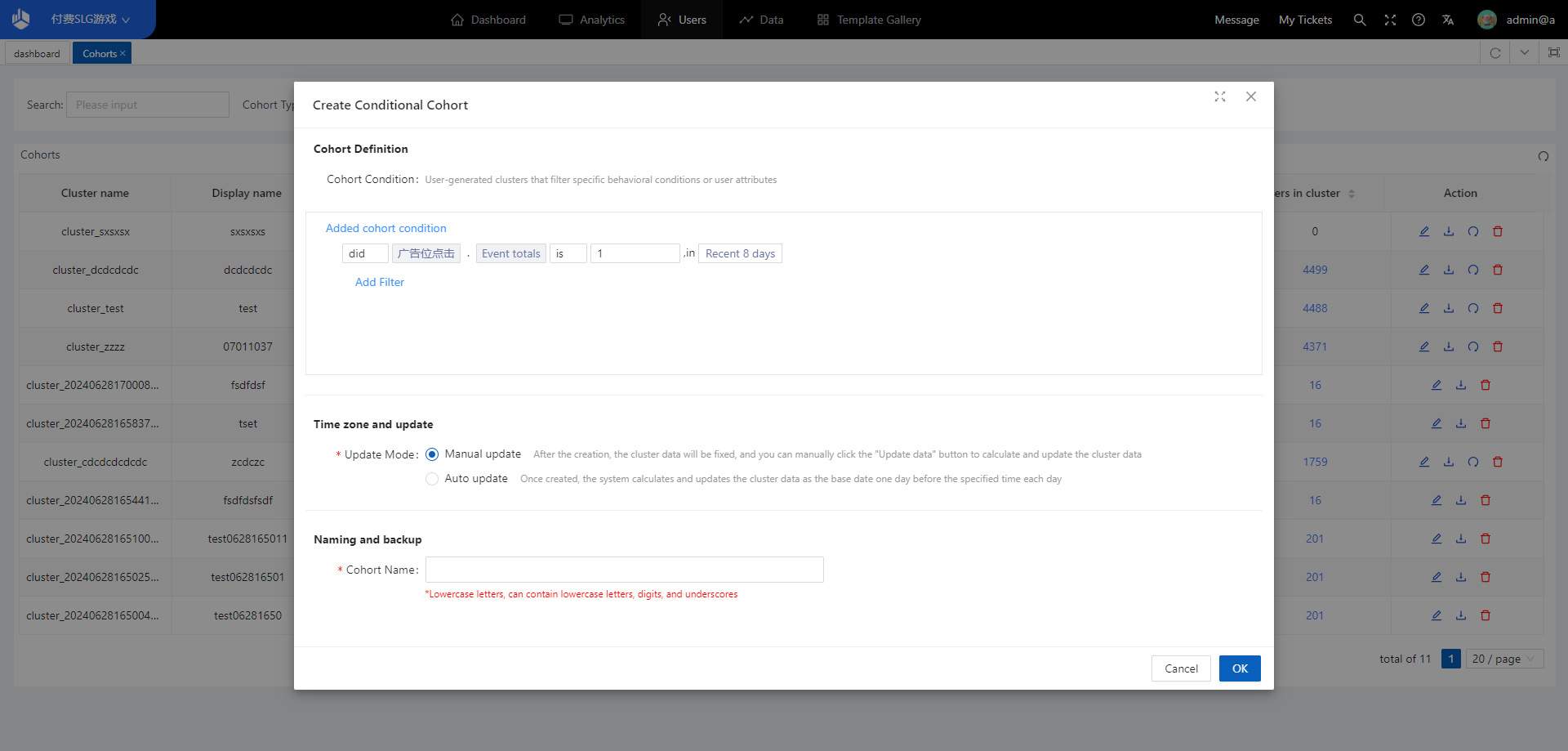This screenshot has width=1568, height=751.
Task: Open the 'did' condition dropdown
Action: click(364, 253)
